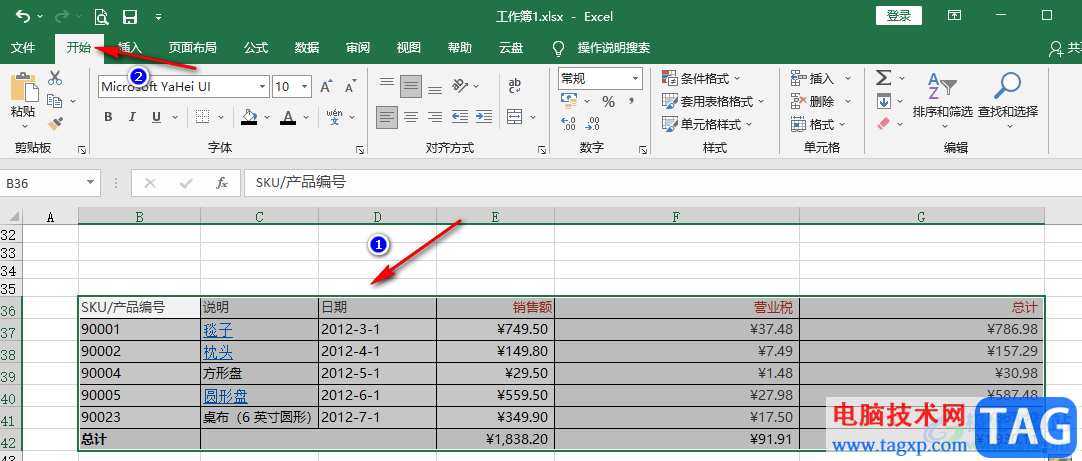Open Print Preview icon in quick access toolbar
1082x461 pixels.
click(101, 16)
